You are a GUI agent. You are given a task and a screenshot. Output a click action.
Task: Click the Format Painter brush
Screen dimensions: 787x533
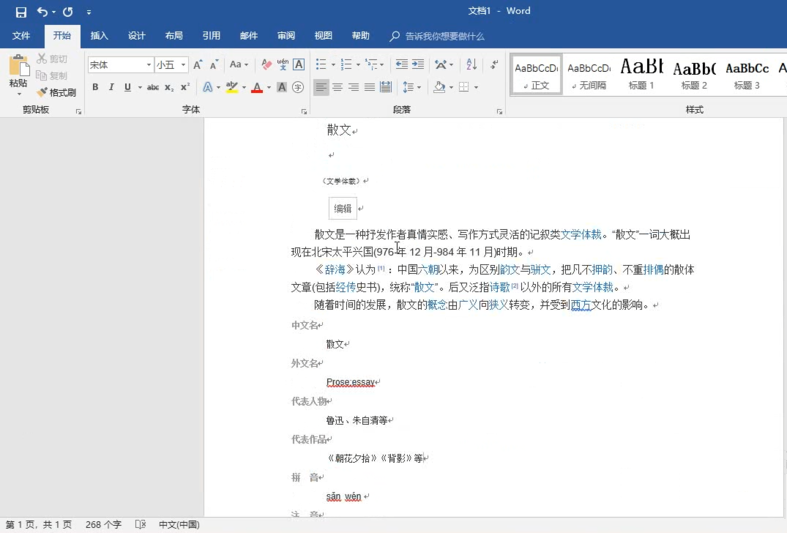tap(56, 92)
